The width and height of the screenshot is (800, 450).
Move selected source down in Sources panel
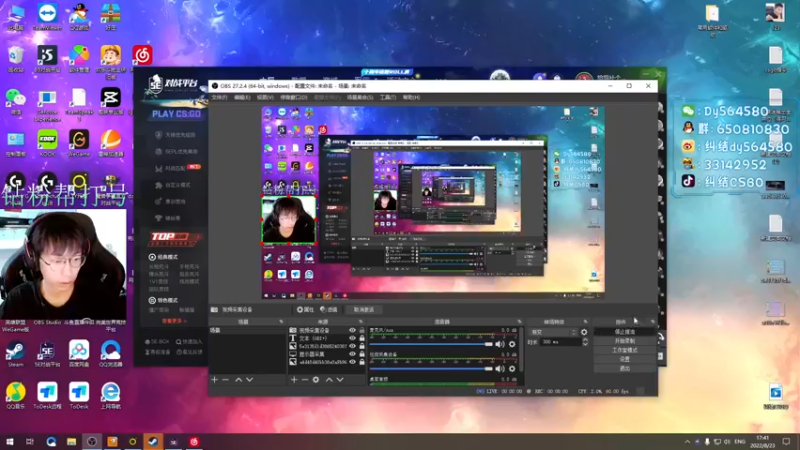340,380
